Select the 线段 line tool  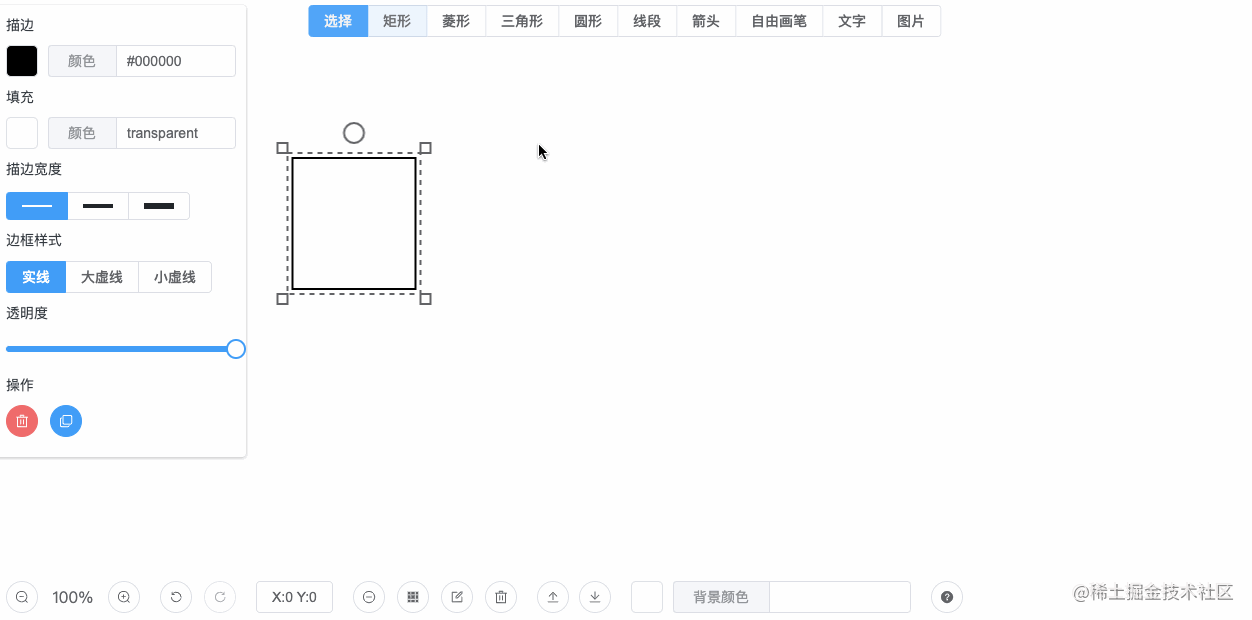pyautogui.click(x=647, y=21)
